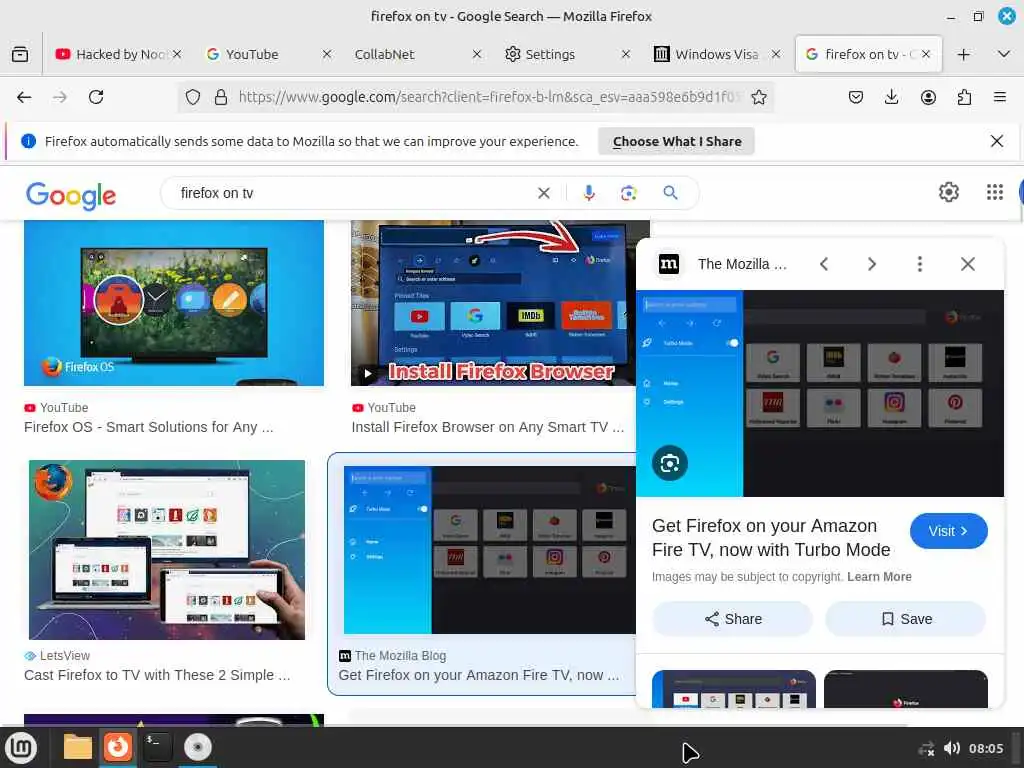Open the Terminal from the taskbar
This screenshot has width=1024, height=768.
click(157, 747)
